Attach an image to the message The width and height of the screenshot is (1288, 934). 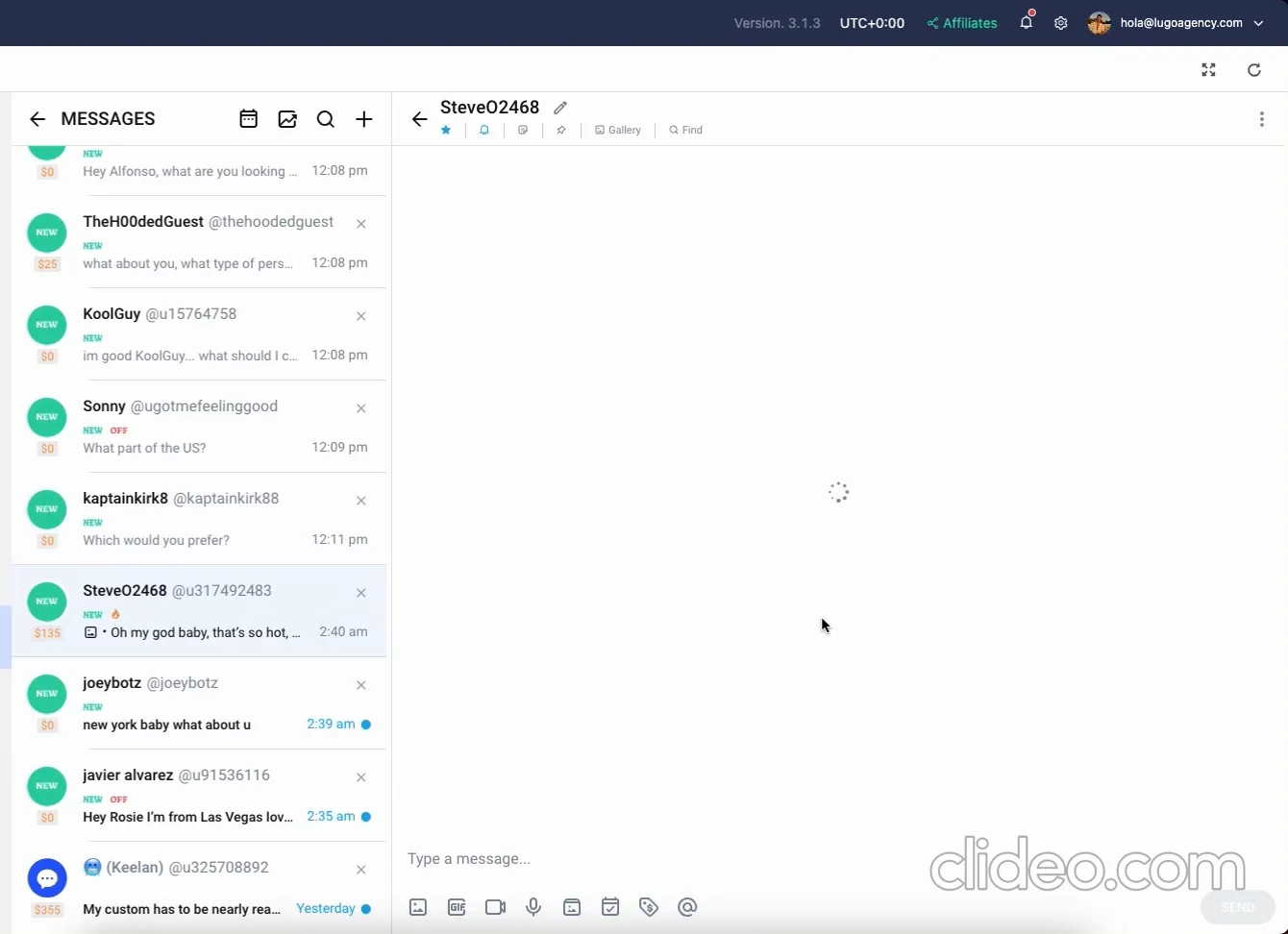[418, 907]
